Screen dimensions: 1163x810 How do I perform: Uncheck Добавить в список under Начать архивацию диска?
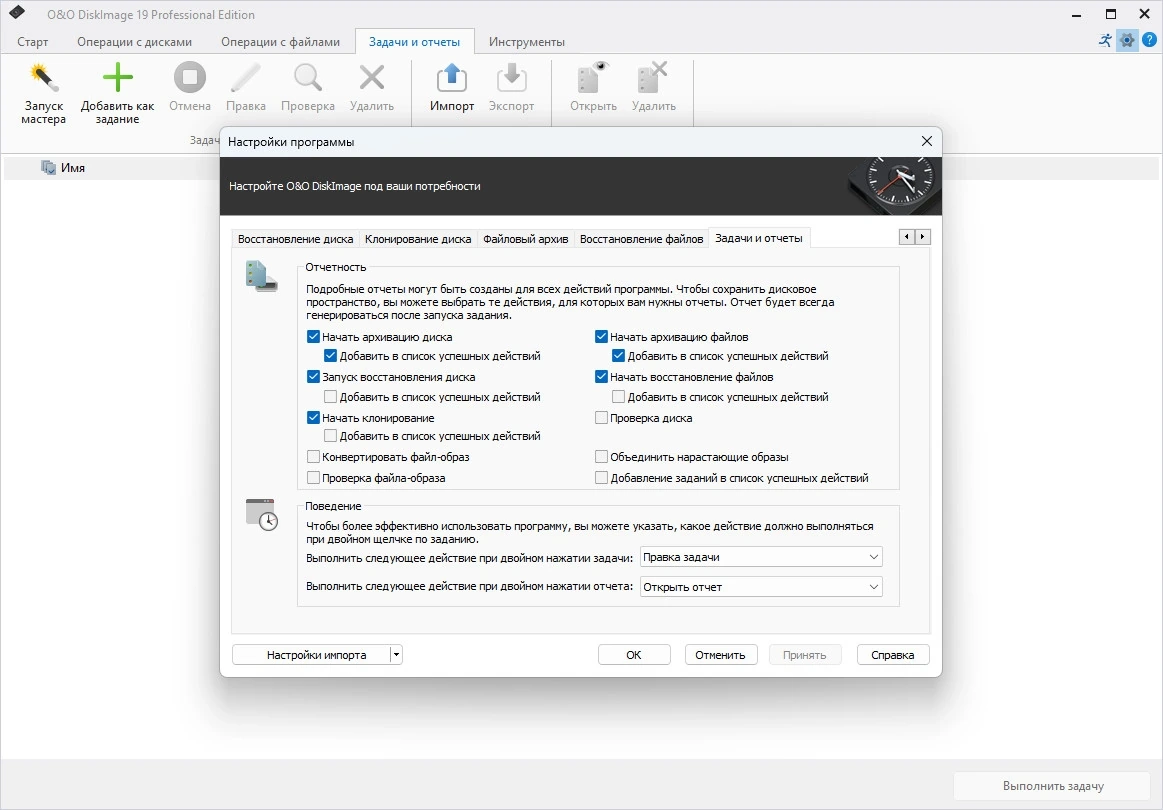pyautogui.click(x=331, y=356)
